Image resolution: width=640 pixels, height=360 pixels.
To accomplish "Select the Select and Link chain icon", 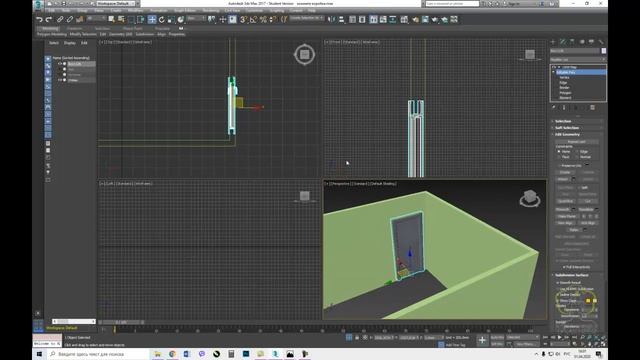I will pyautogui.click(x=60, y=19).
